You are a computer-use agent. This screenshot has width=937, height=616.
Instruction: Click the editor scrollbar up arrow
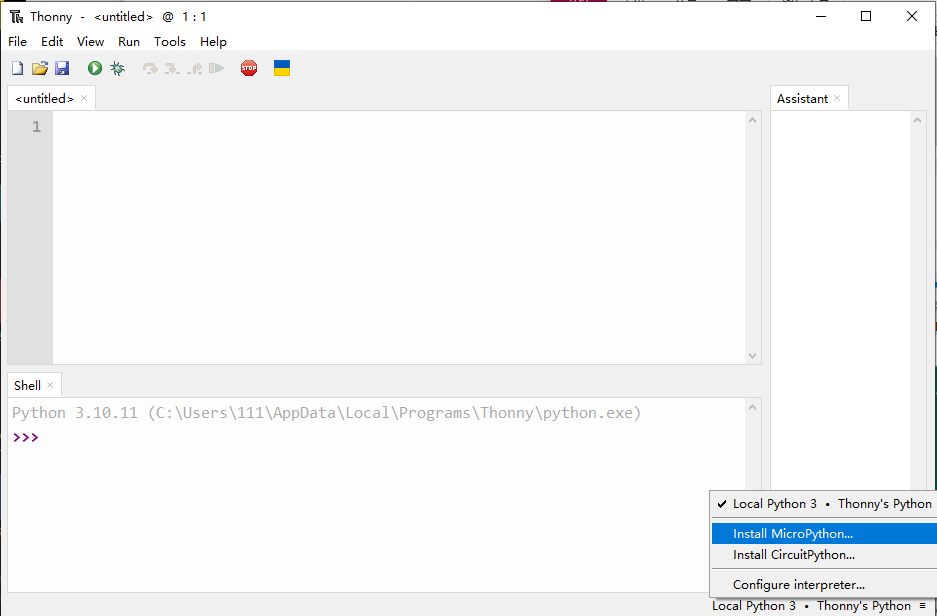pyautogui.click(x=752, y=120)
